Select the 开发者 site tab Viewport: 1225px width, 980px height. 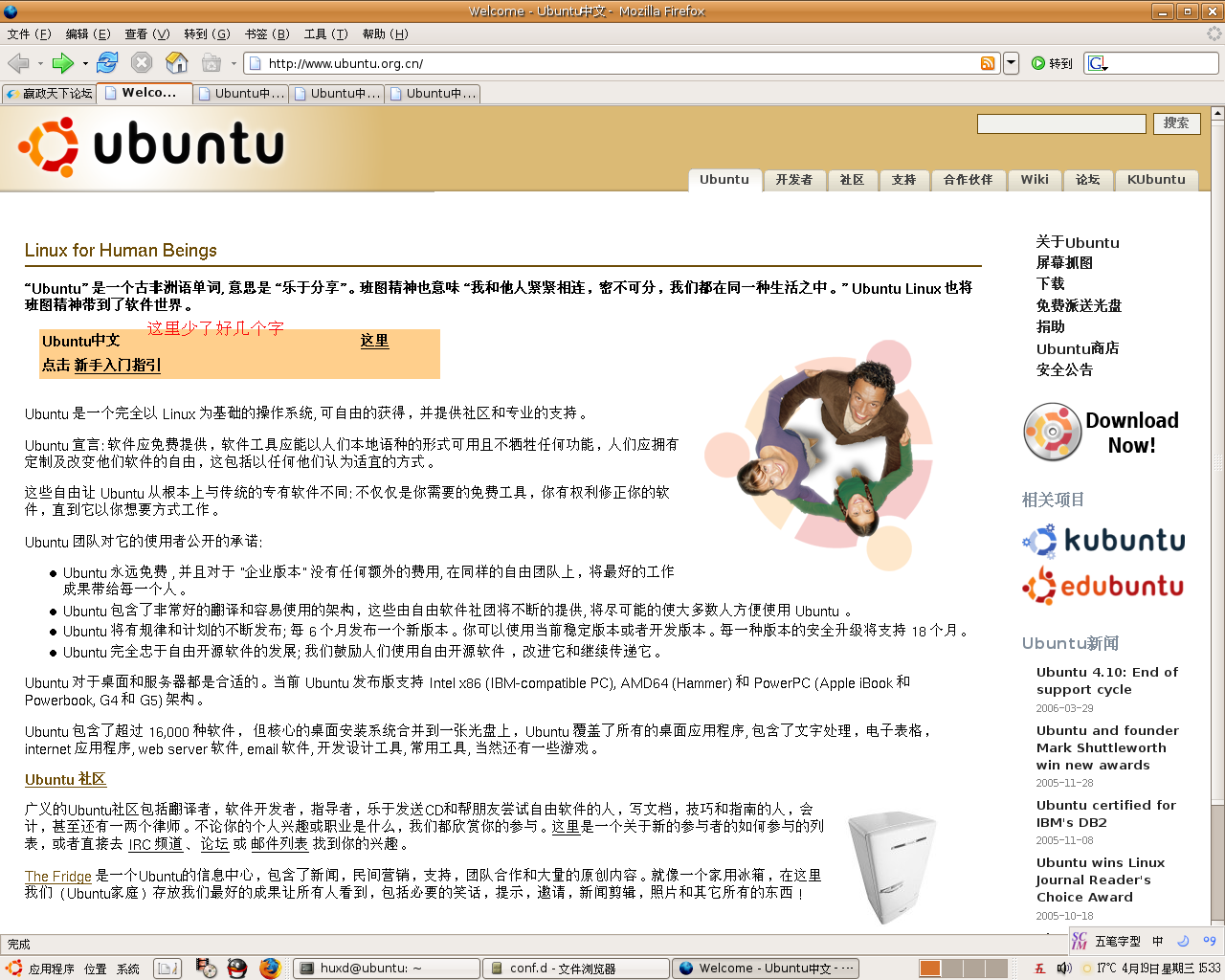point(794,180)
